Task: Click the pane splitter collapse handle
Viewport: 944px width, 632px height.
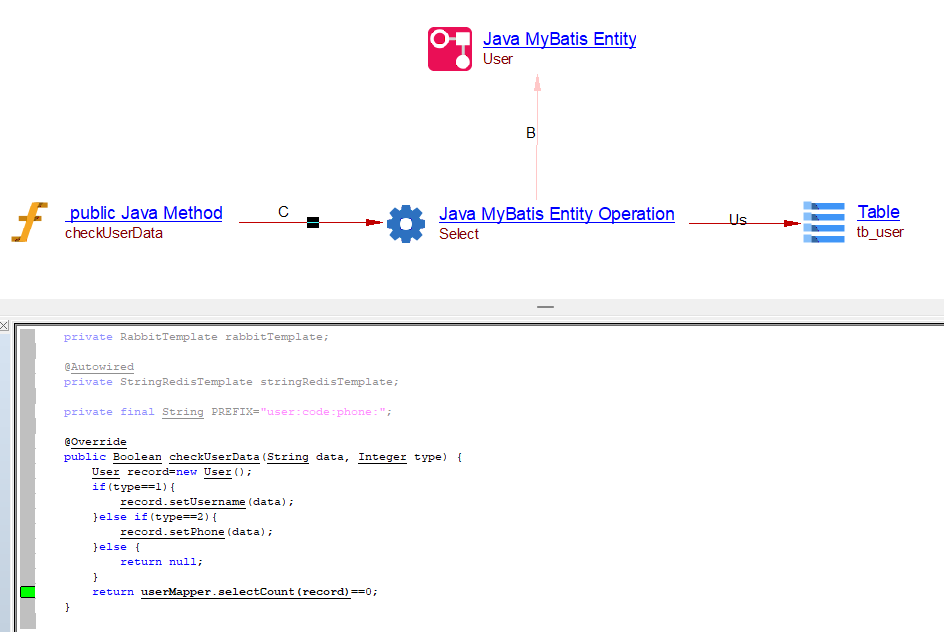Action: coord(545,307)
